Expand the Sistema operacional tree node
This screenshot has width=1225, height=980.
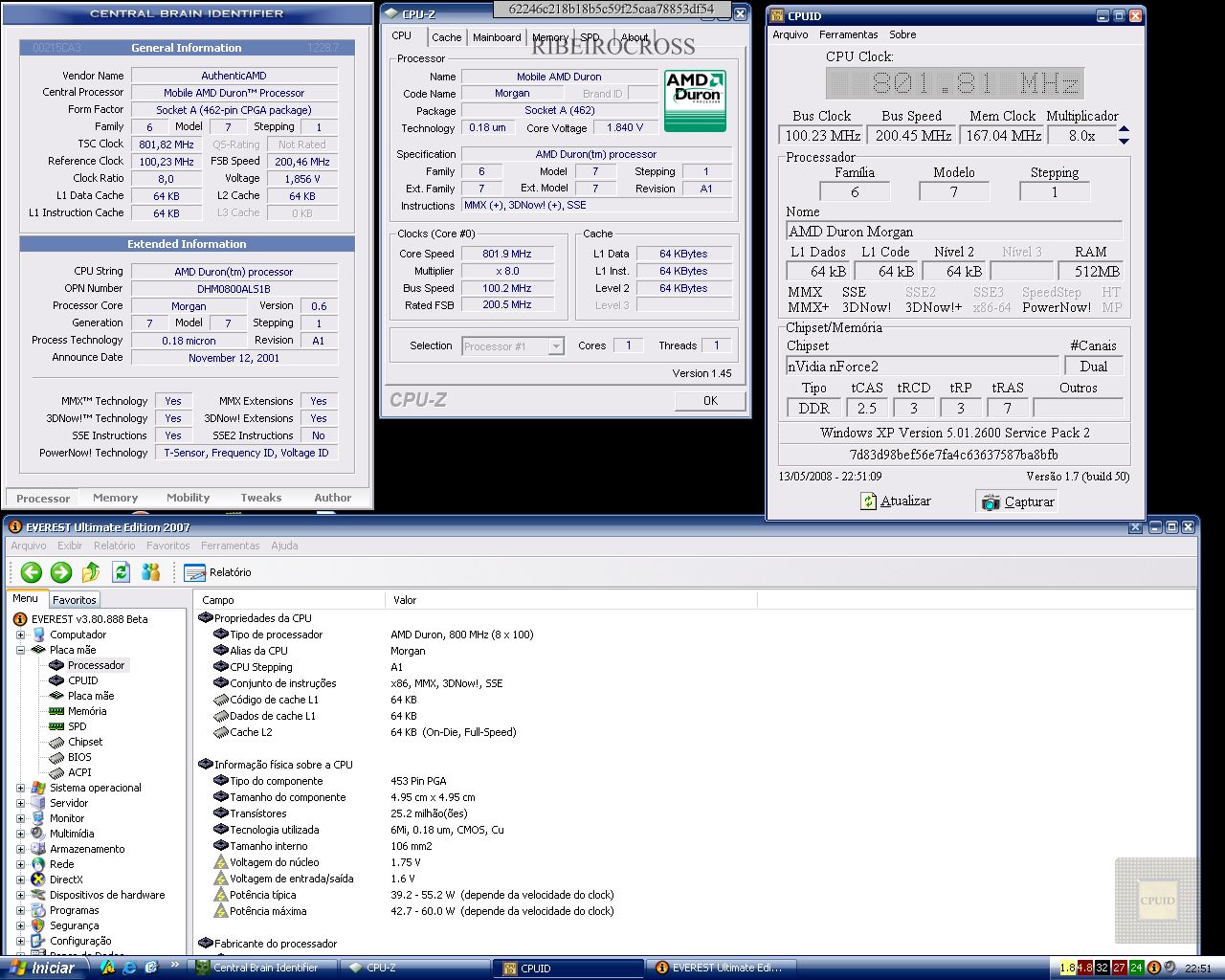pos(21,788)
